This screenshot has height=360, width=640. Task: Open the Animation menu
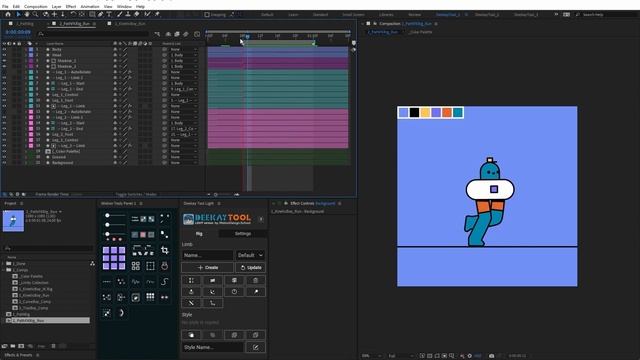(90, 7)
